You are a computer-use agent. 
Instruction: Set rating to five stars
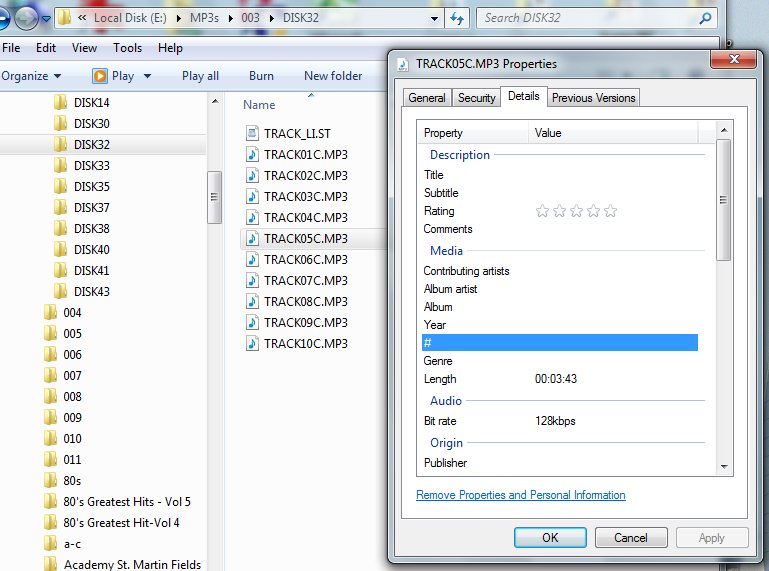(610, 211)
